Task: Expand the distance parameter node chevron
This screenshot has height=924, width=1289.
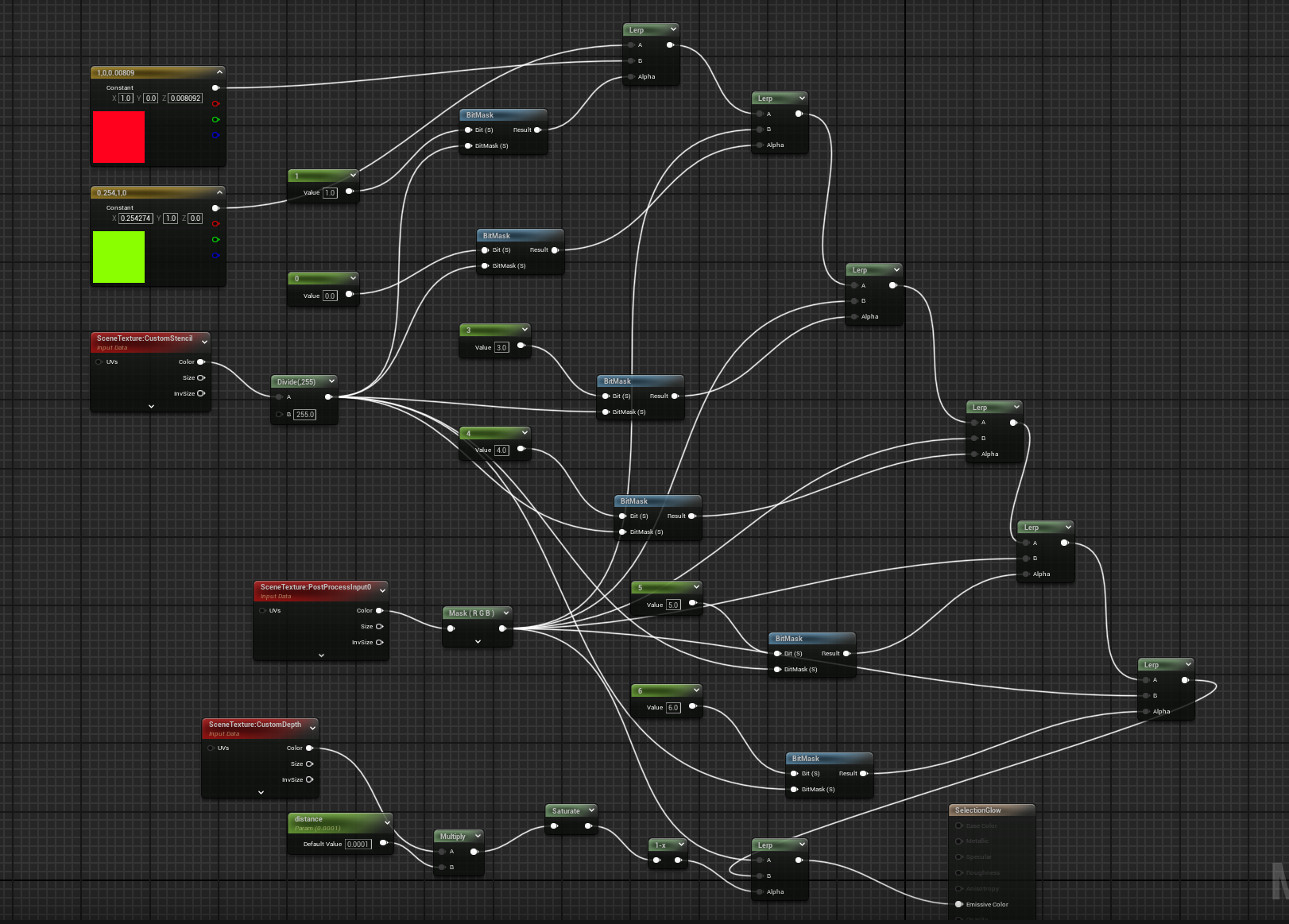Action: (x=387, y=822)
